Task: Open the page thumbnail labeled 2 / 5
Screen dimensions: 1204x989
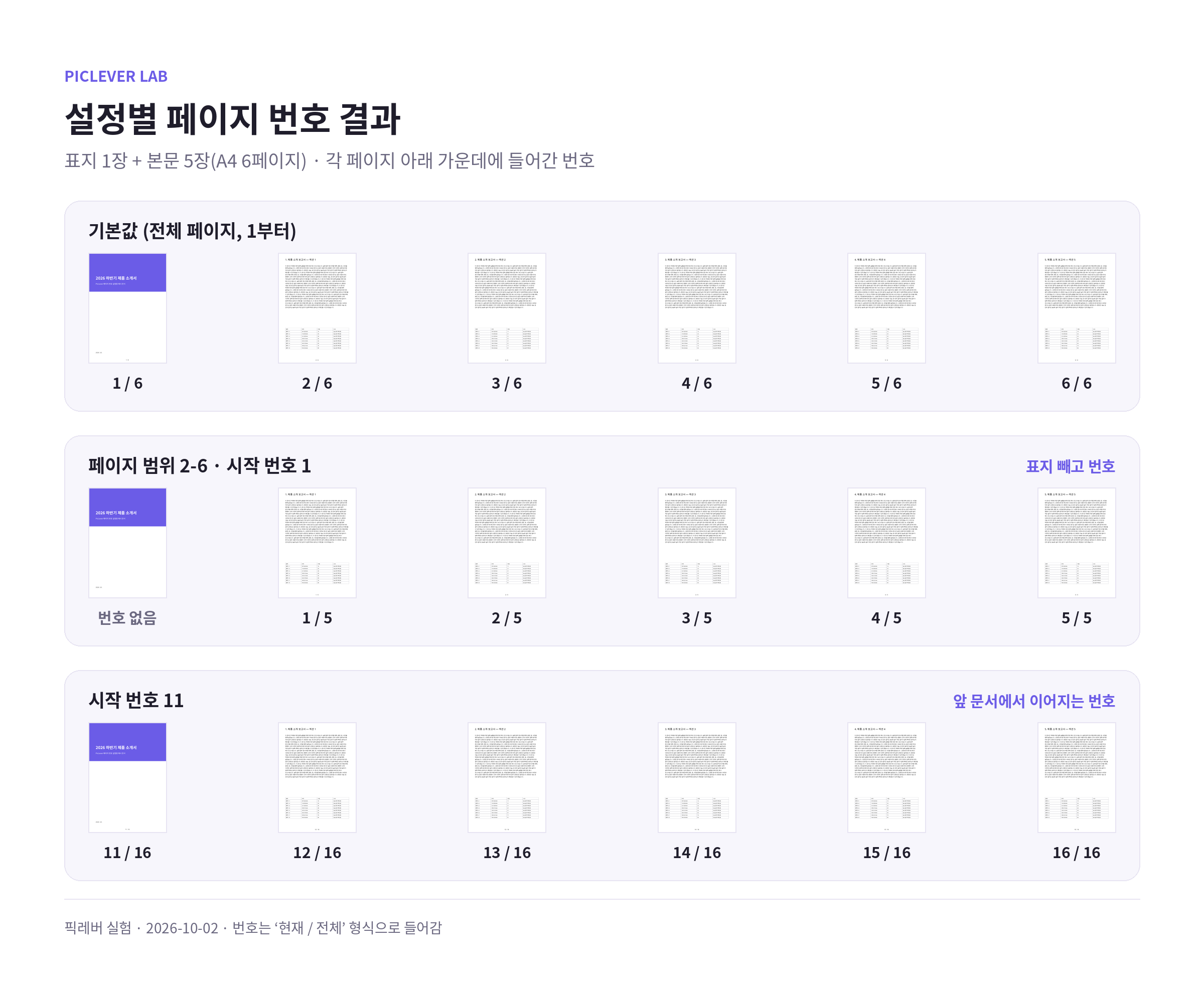Action: [507, 543]
